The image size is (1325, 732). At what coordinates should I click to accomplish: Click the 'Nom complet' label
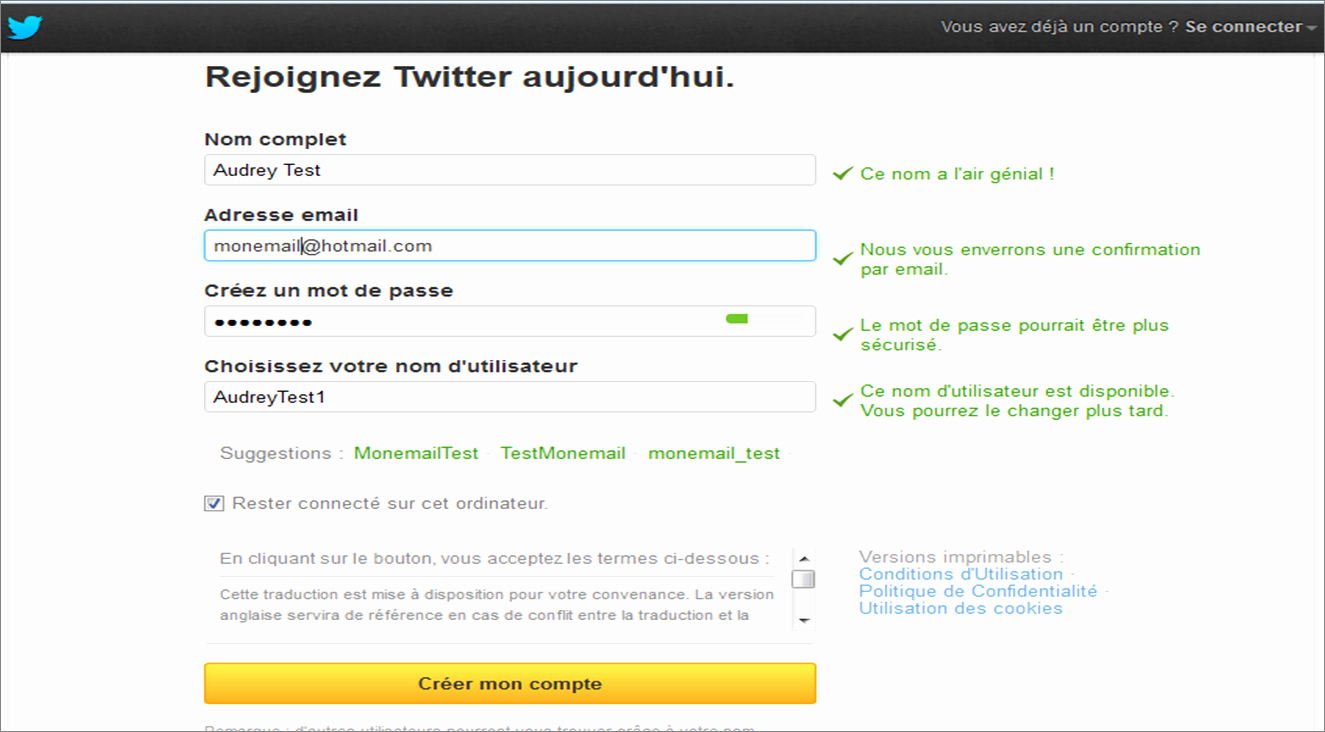[276, 139]
